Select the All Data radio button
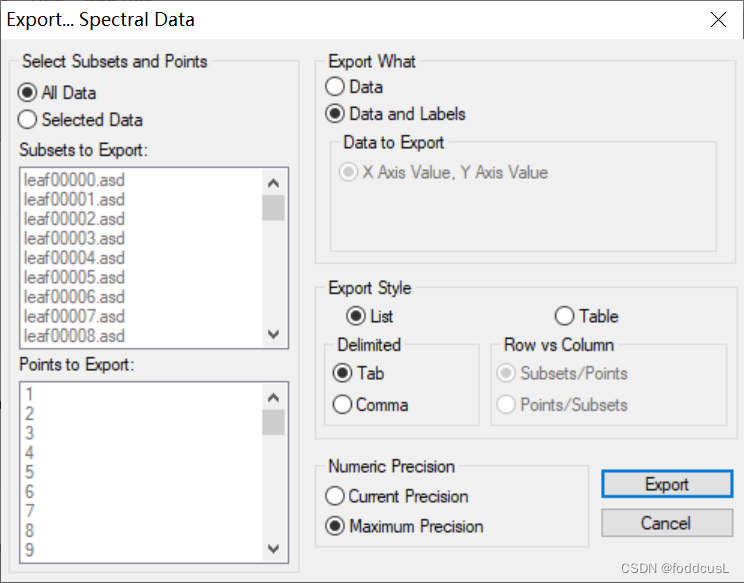 click(28, 93)
